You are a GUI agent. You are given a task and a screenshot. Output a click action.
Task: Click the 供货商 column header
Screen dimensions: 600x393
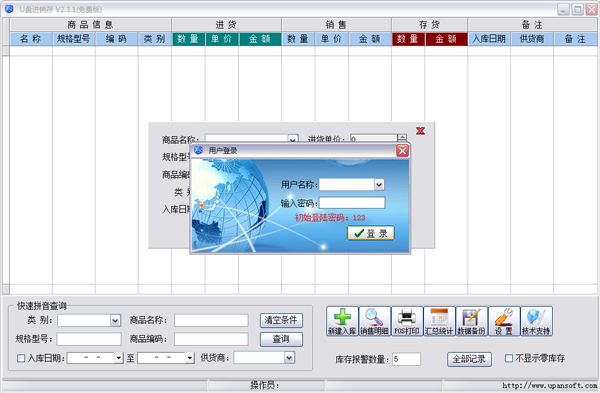(x=532, y=39)
